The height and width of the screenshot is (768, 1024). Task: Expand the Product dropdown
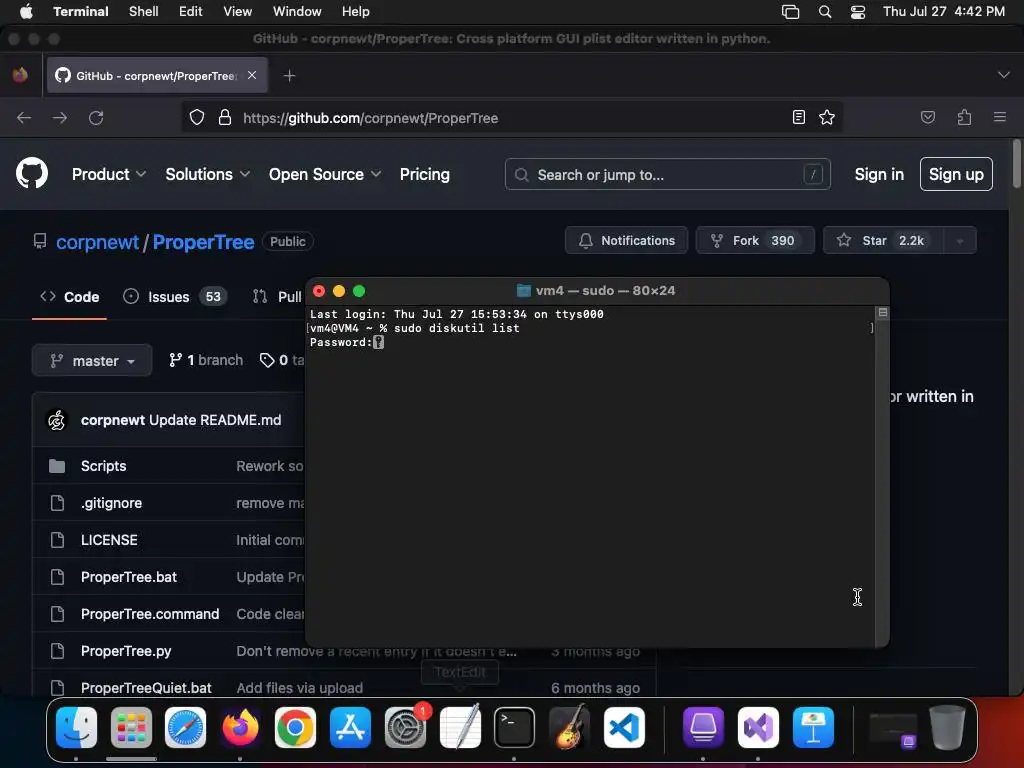[108, 174]
